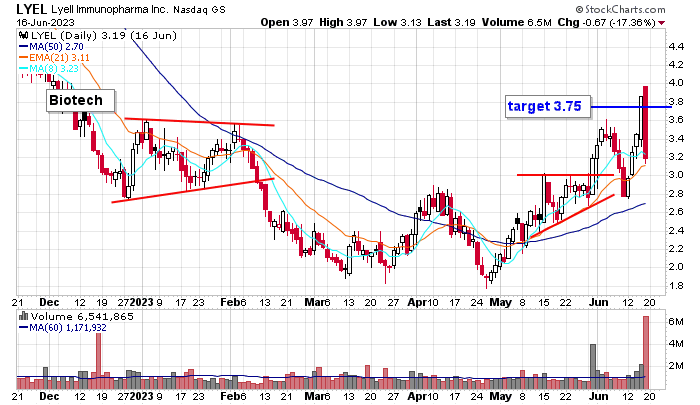
Task: Click the MA(60) 1,171,932 legend text
Action: pos(62,328)
